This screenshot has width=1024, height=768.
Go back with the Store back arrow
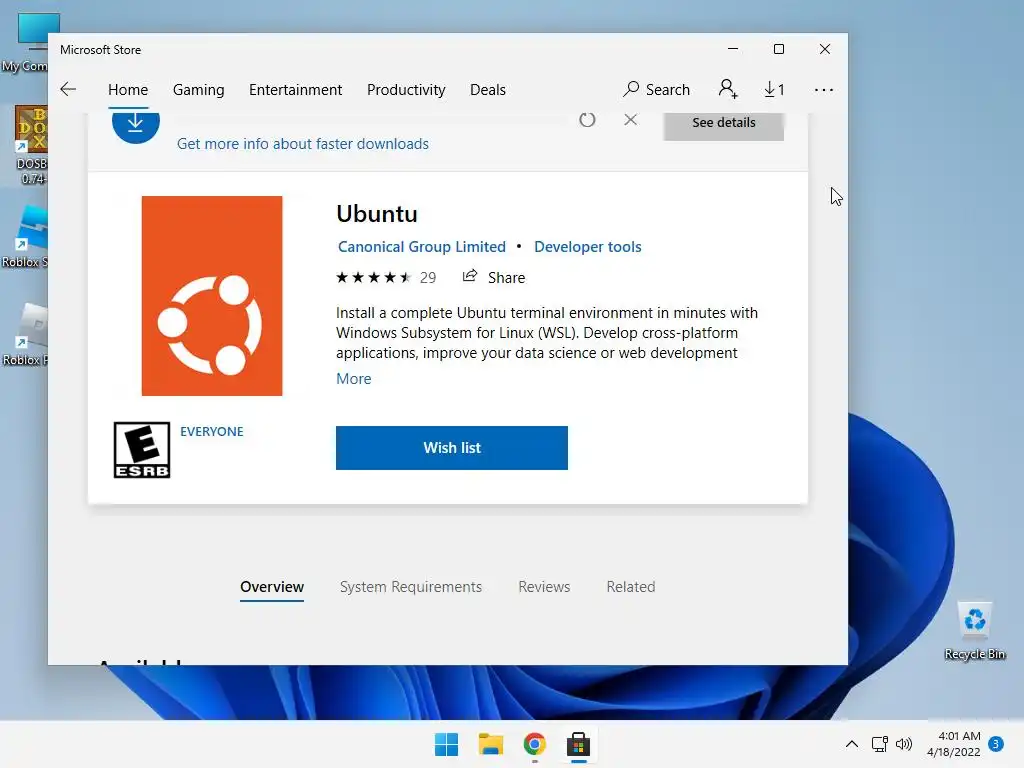pos(68,89)
